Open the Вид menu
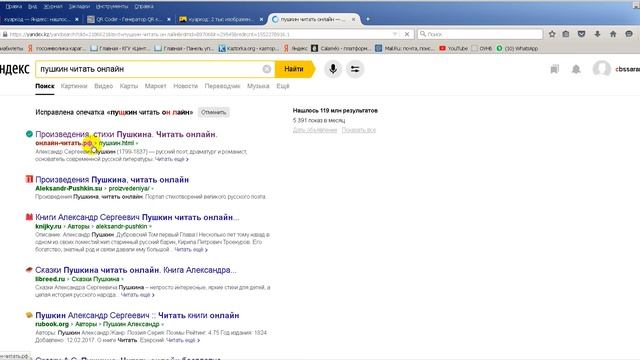The image size is (640, 360). (x=33, y=7)
